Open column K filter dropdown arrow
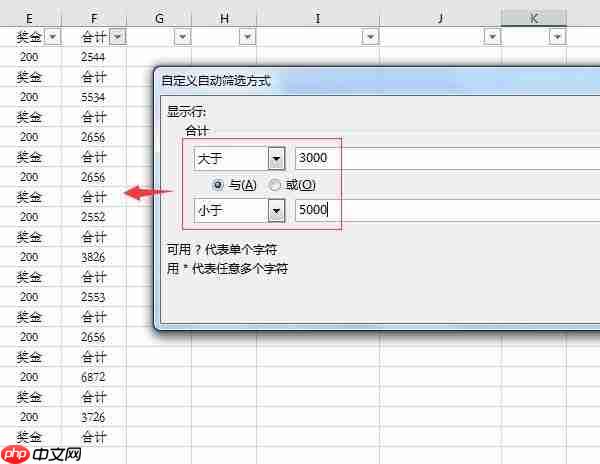 coord(558,37)
